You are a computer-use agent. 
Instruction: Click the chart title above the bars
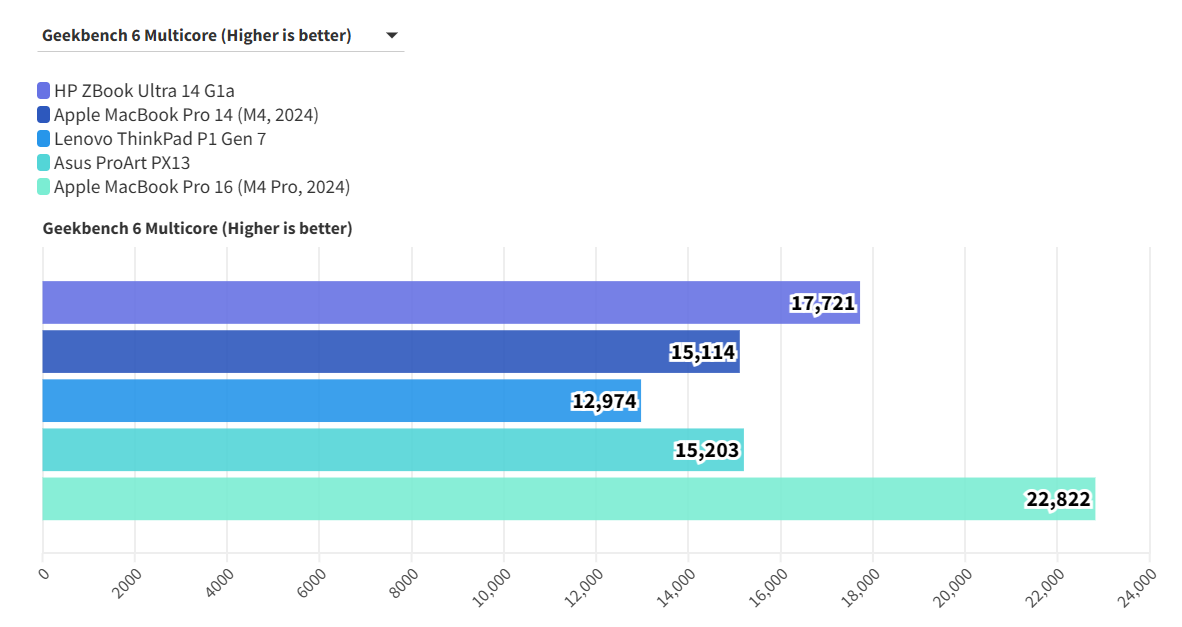pyautogui.click(x=197, y=228)
